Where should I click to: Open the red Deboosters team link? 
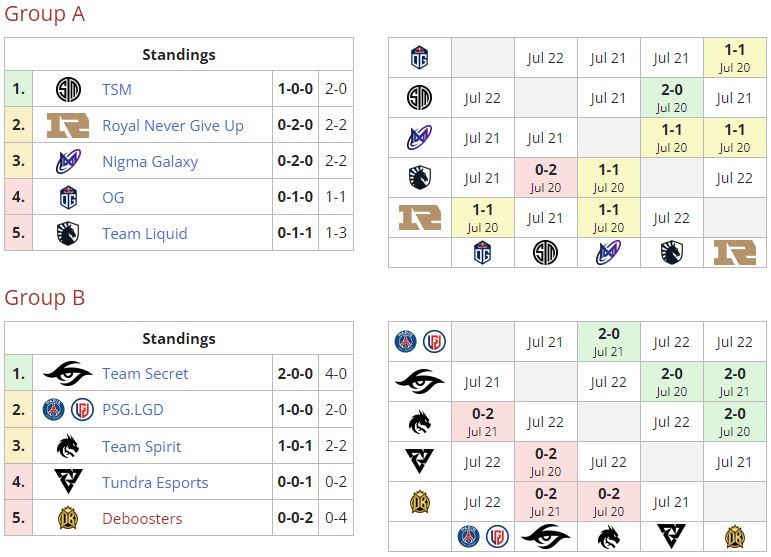142,518
